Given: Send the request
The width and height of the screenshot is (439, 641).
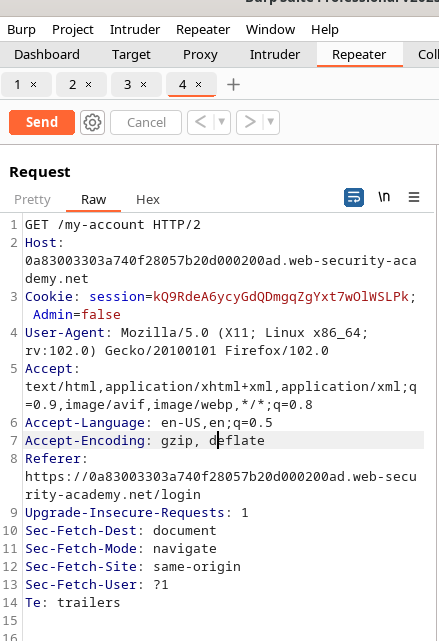Looking at the screenshot, I should pyautogui.click(x=42, y=122).
